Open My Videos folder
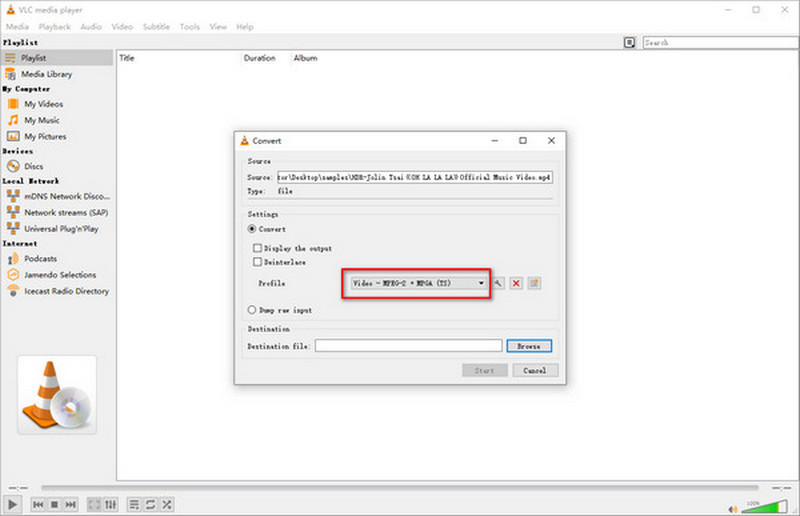800x516 pixels. [57, 104]
